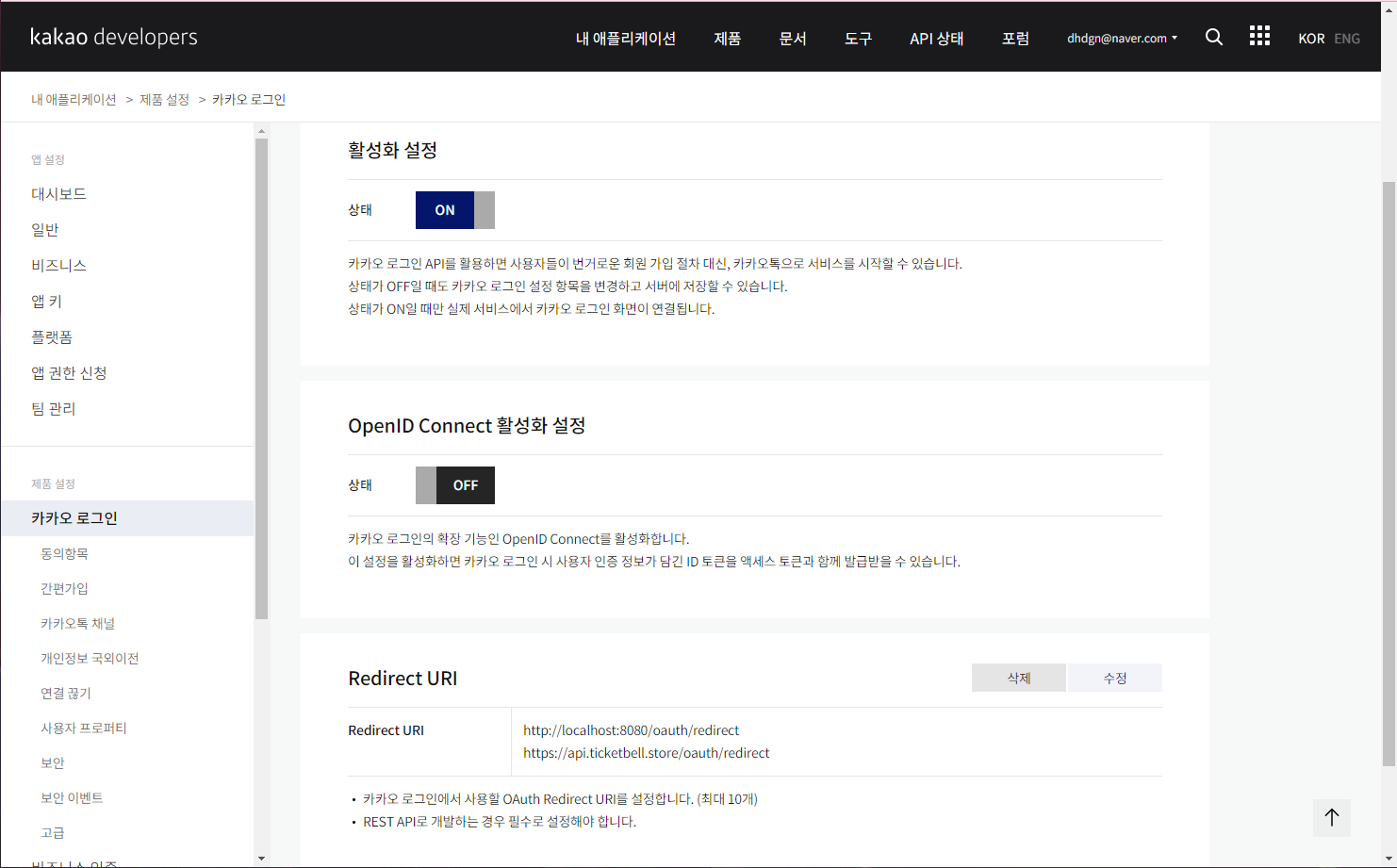Open 카카오톡 채널 sub-item

tap(77, 623)
